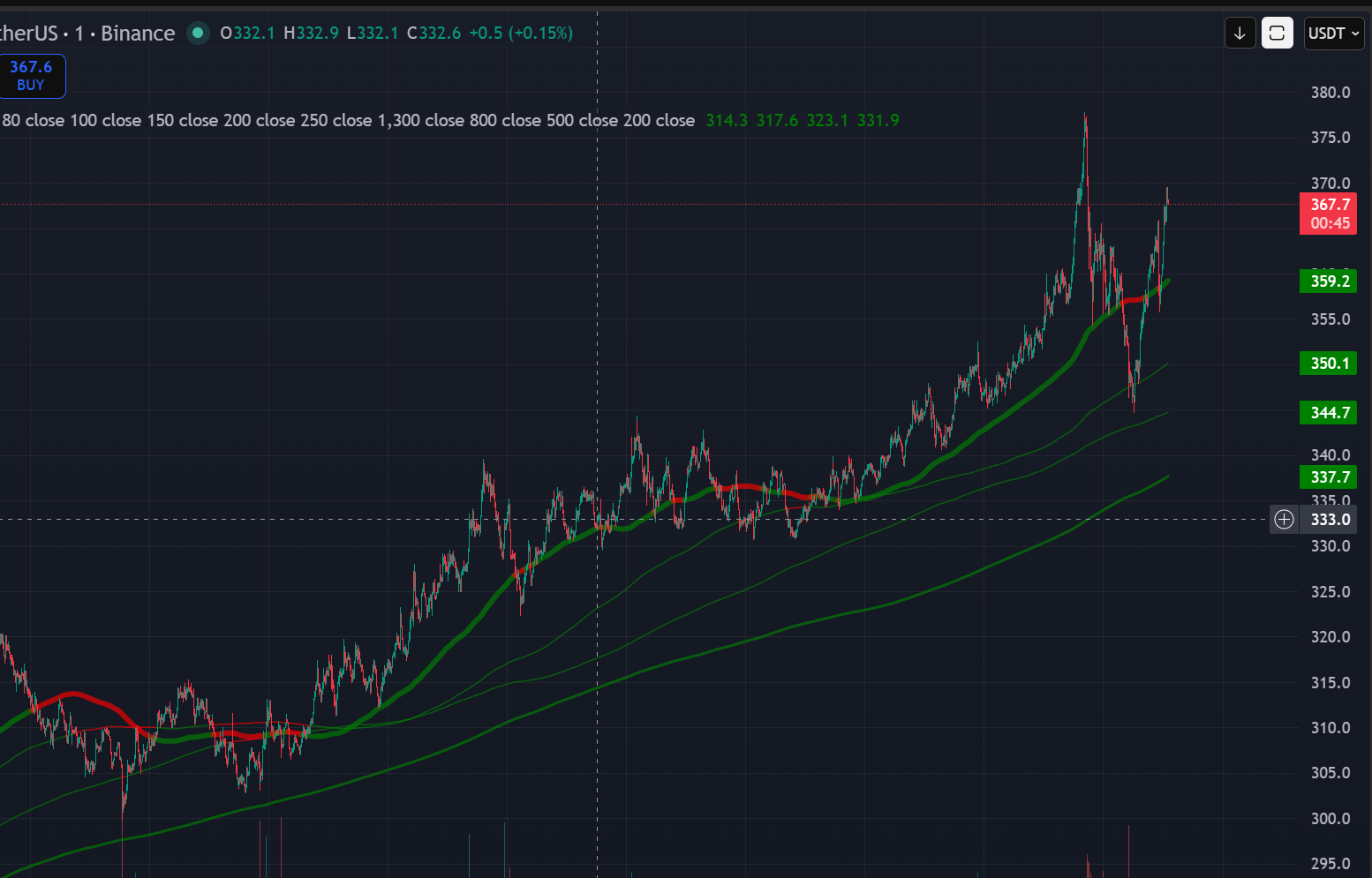Select the green 359.2 price label
Viewport: 1372px width, 878px height.
coord(1328,281)
